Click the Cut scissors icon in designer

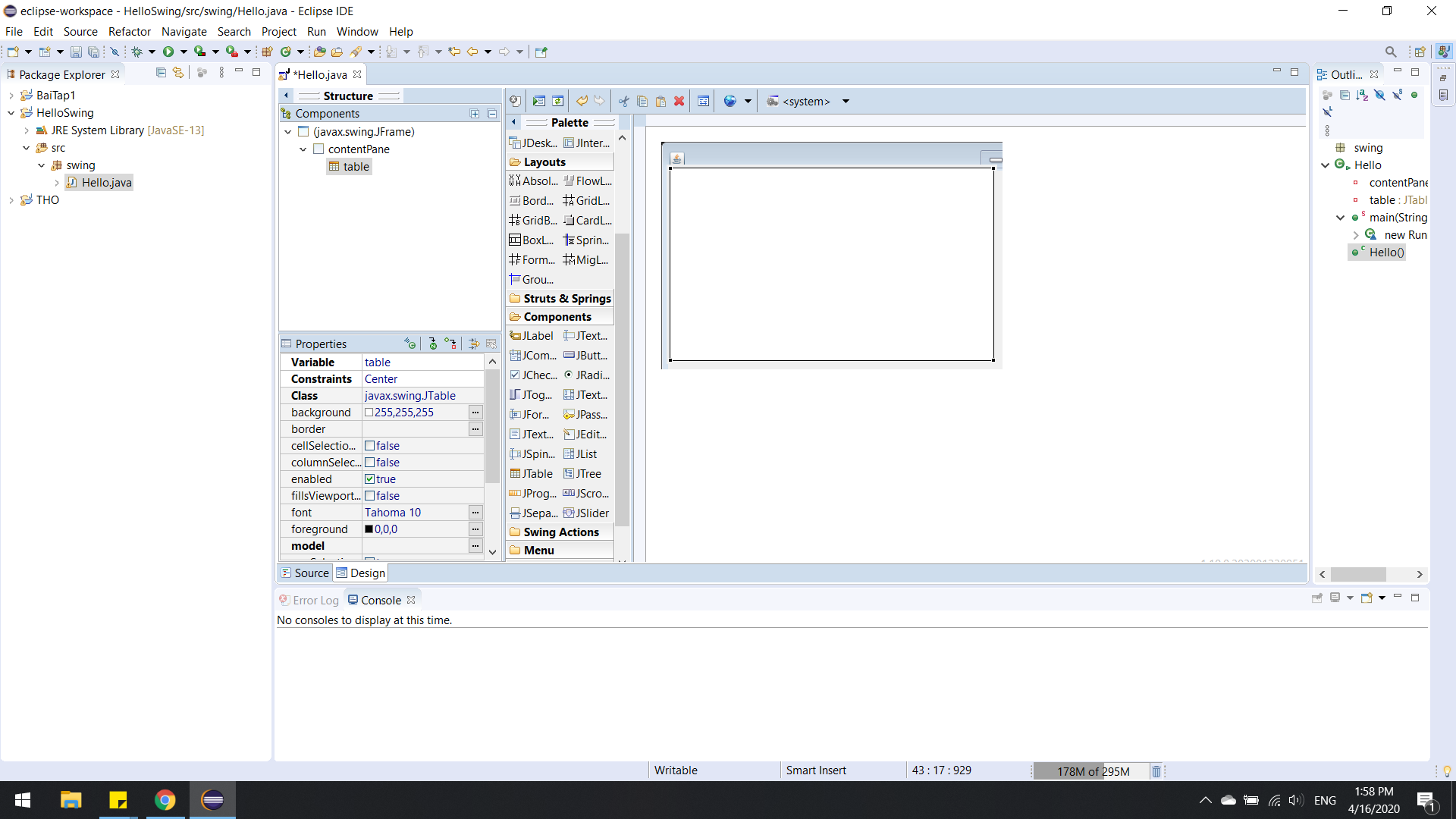624,101
